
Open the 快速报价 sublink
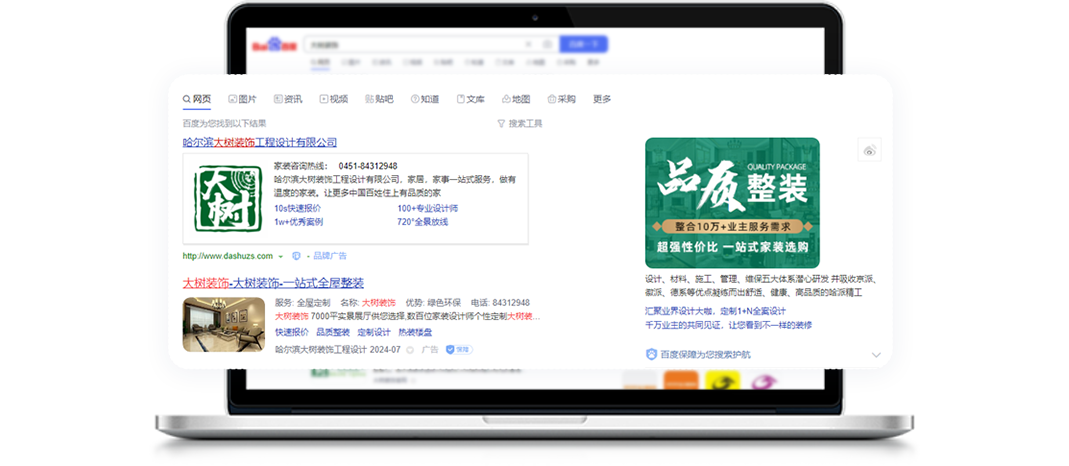[292, 332]
